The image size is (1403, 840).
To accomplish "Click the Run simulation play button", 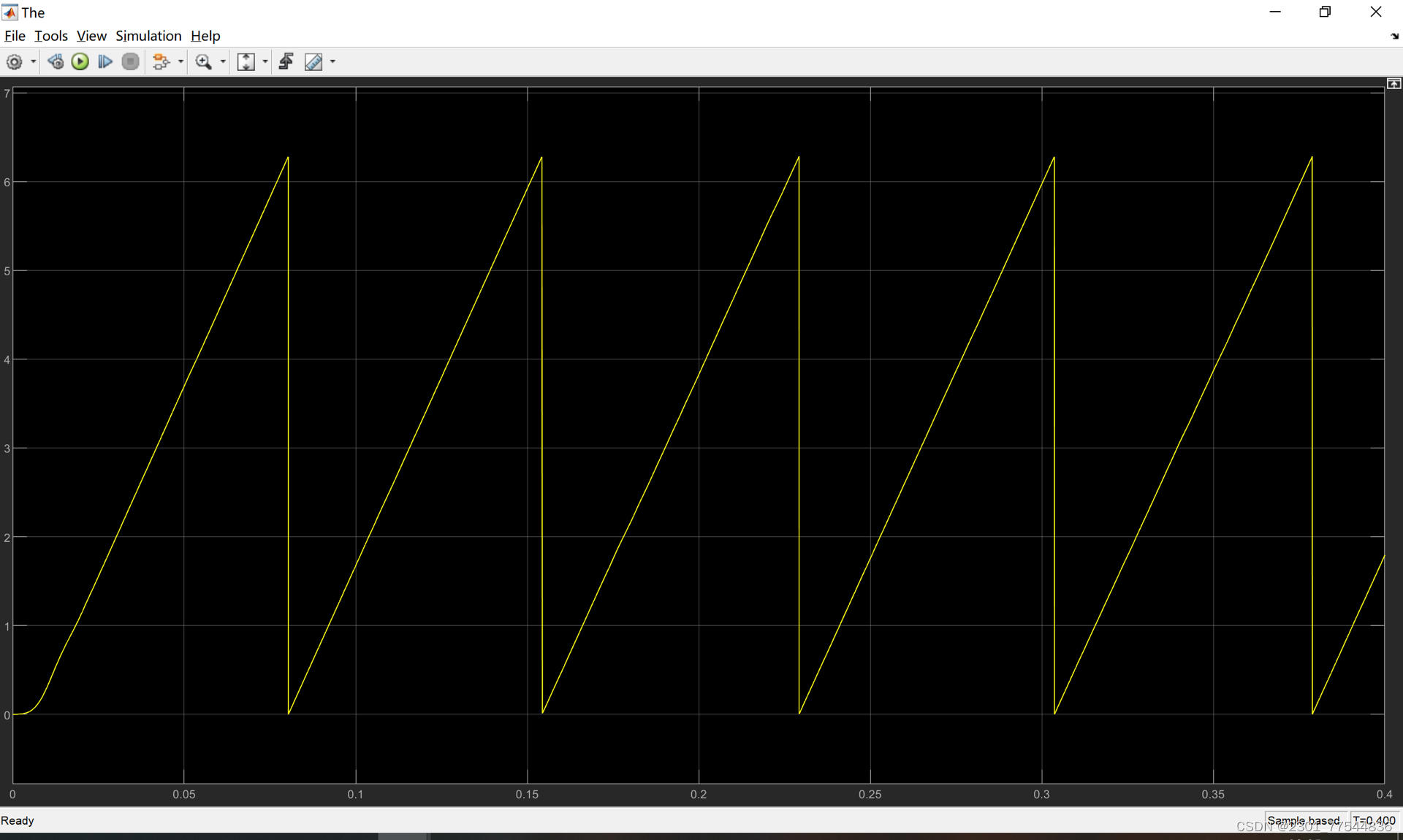I will 81,62.
